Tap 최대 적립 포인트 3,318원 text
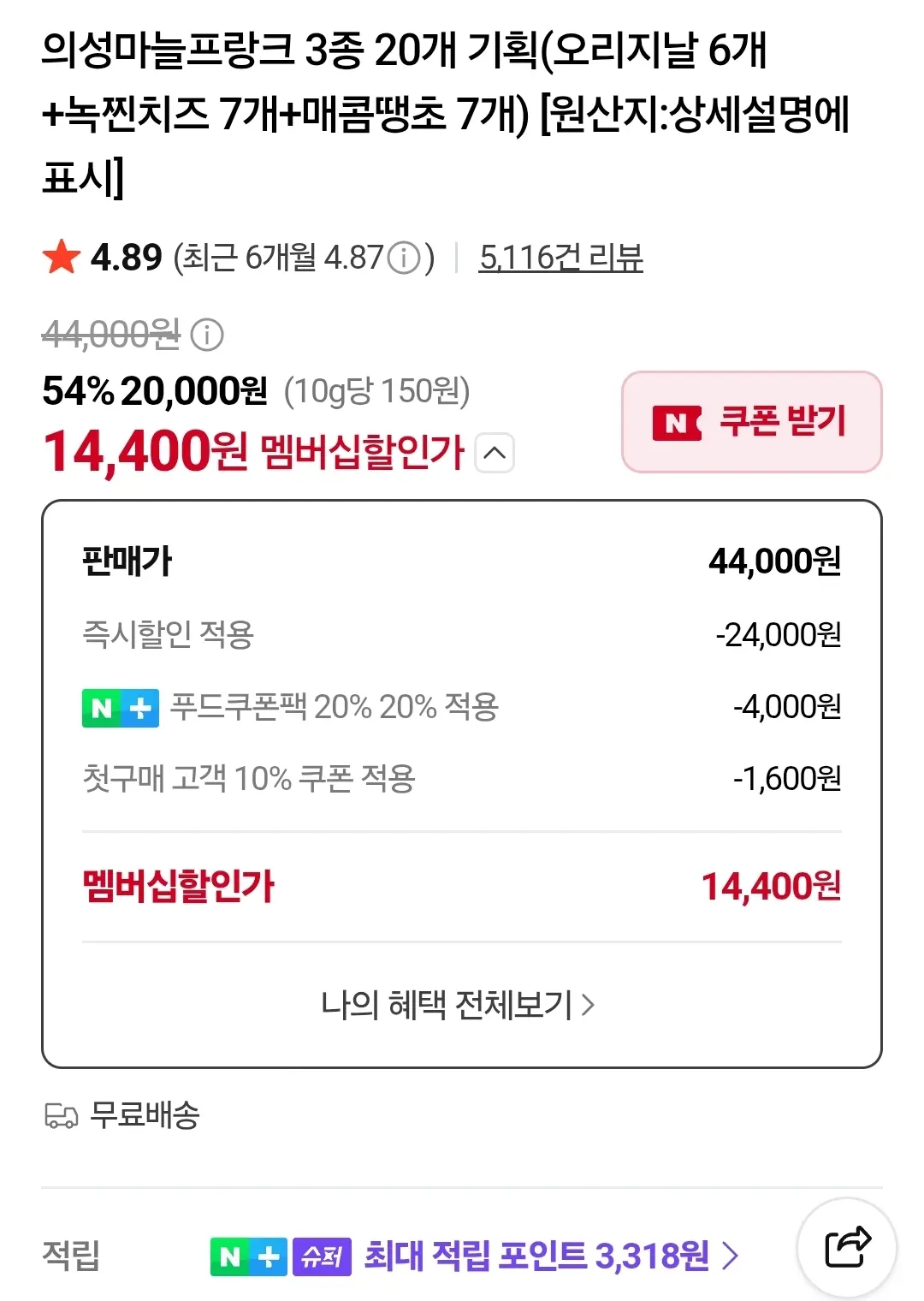 pos(536,1256)
